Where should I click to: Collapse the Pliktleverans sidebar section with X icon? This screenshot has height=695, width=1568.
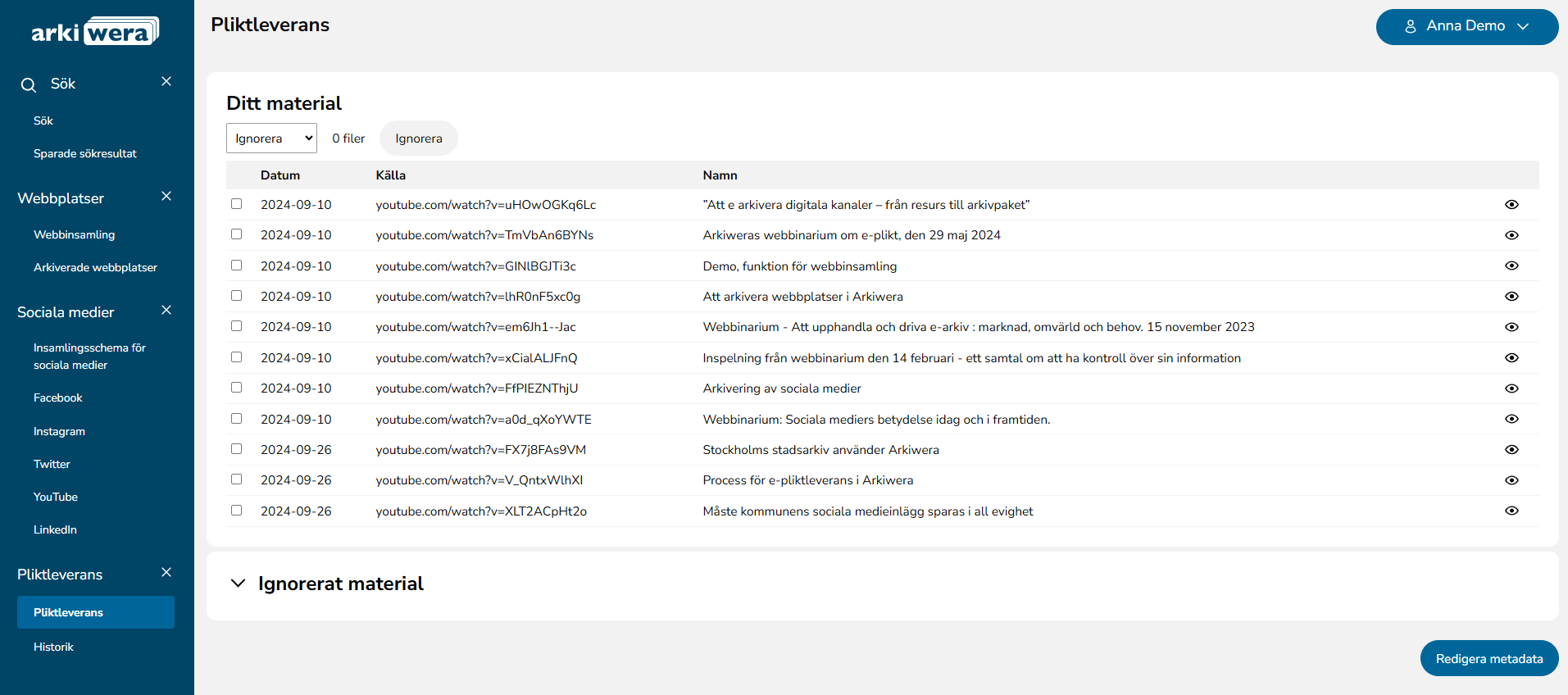(x=166, y=573)
